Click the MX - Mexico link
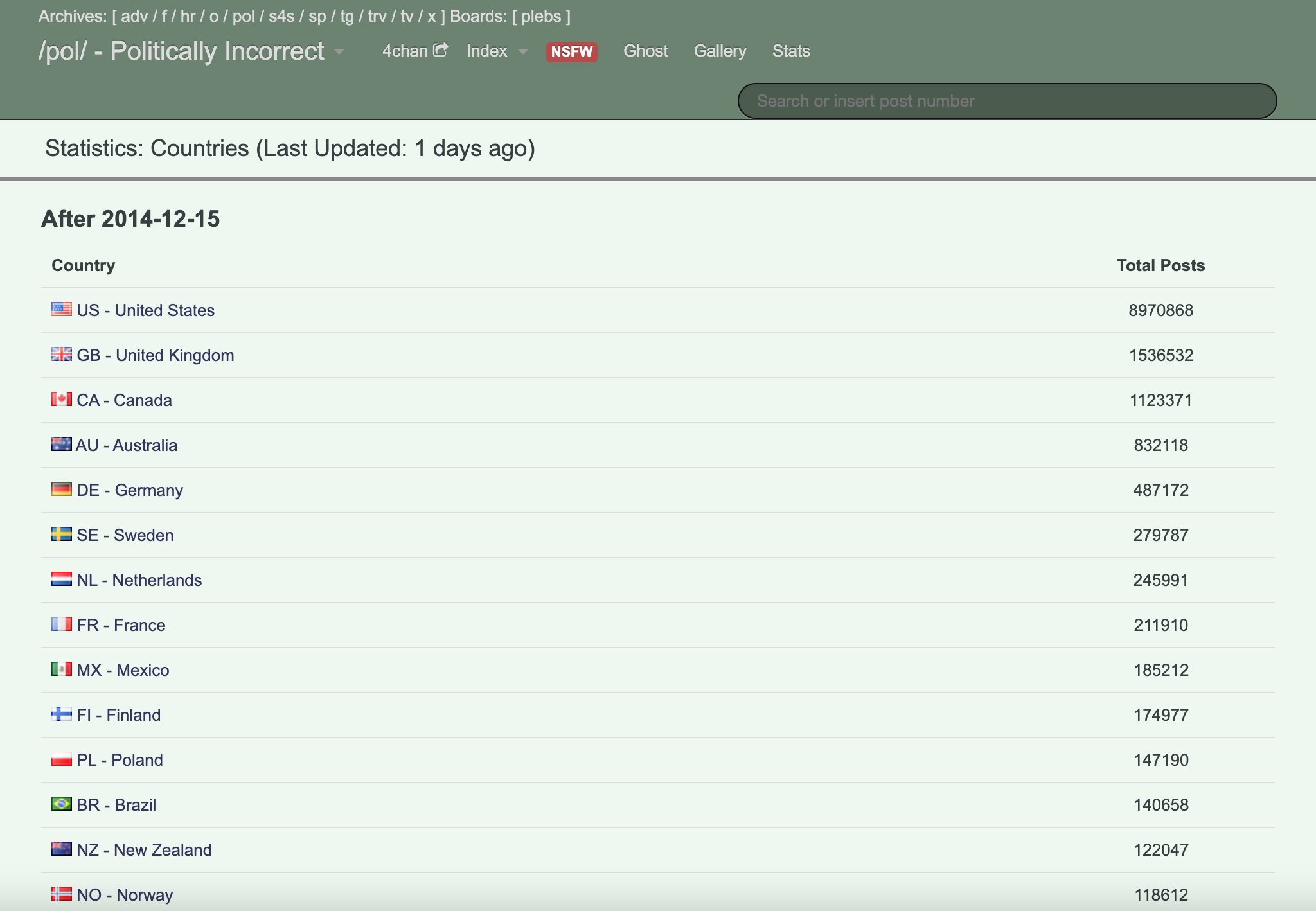 123,670
